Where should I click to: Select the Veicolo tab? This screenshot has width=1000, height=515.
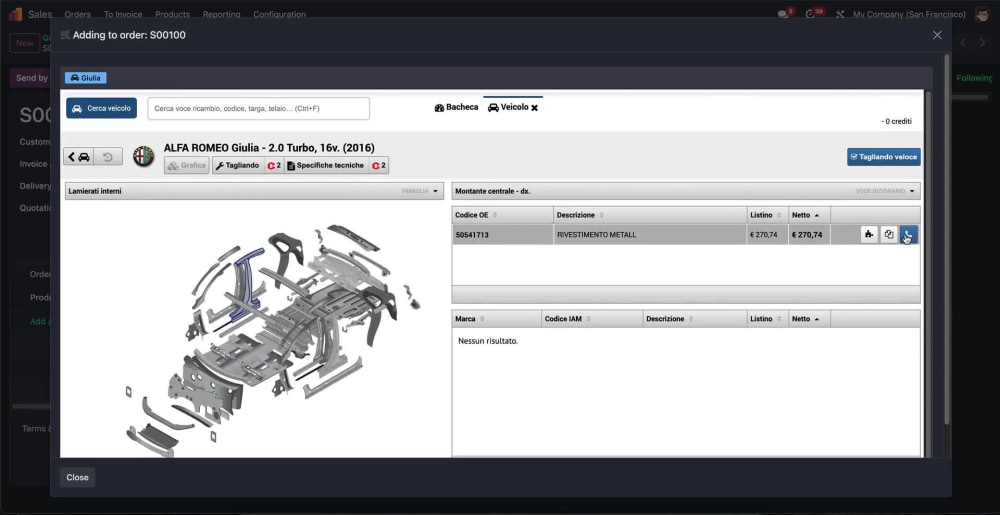pos(508,107)
